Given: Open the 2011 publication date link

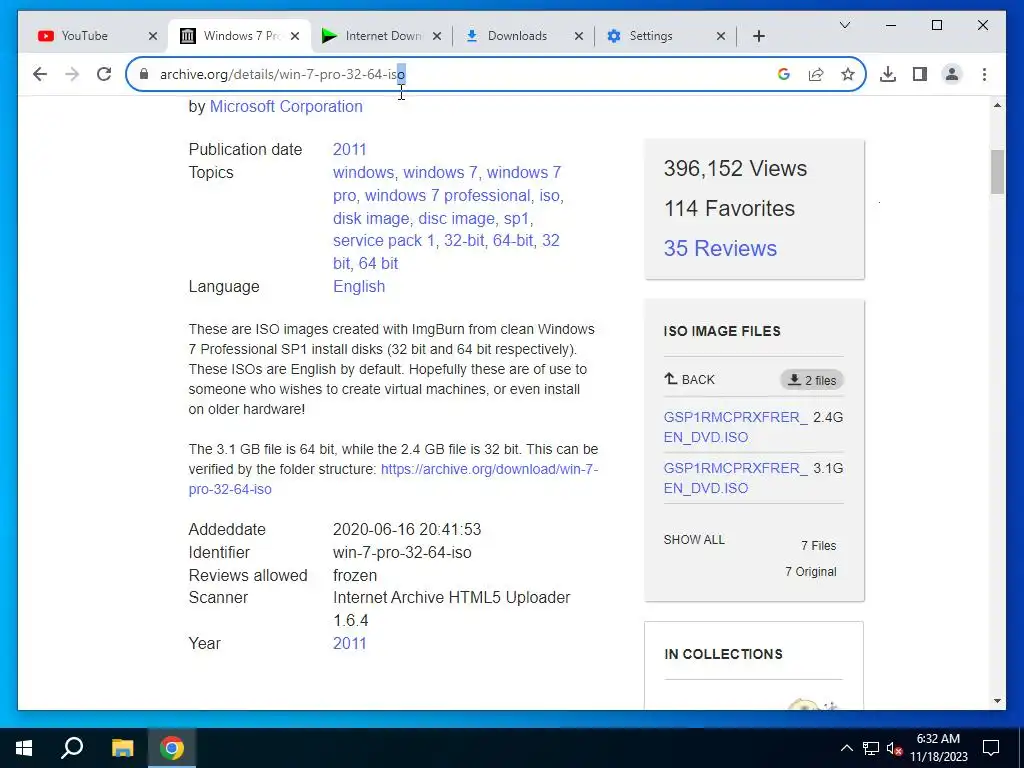Looking at the screenshot, I should click(x=349, y=150).
